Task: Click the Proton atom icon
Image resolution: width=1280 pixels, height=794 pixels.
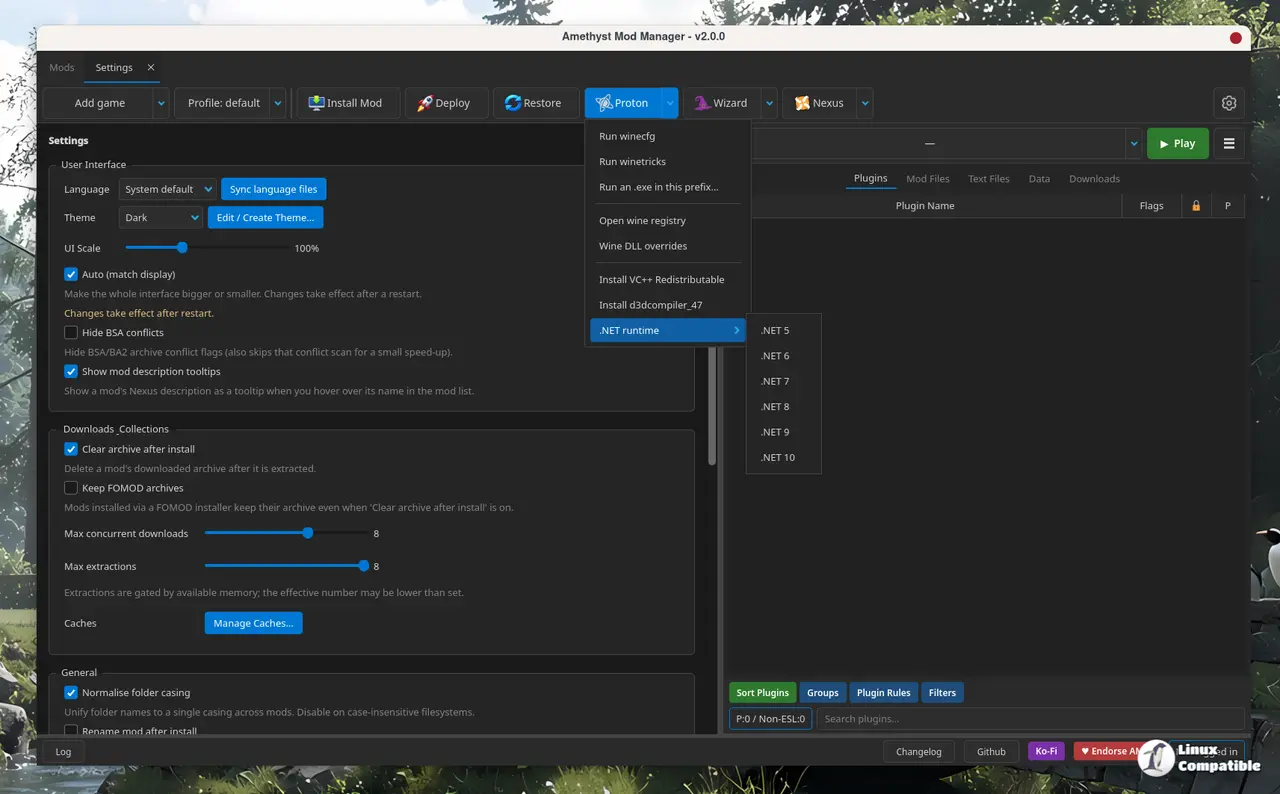Action: [604, 103]
